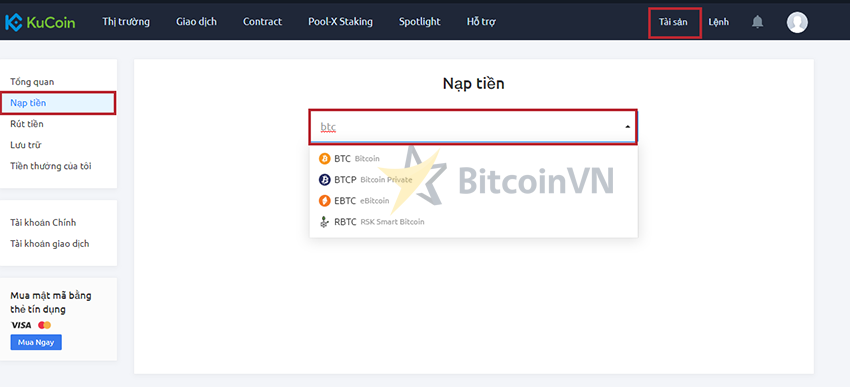The image size is (850, 387).
Task: Select the orange BTC Bitcoin coin icon
Action: [x=324, y=159]
